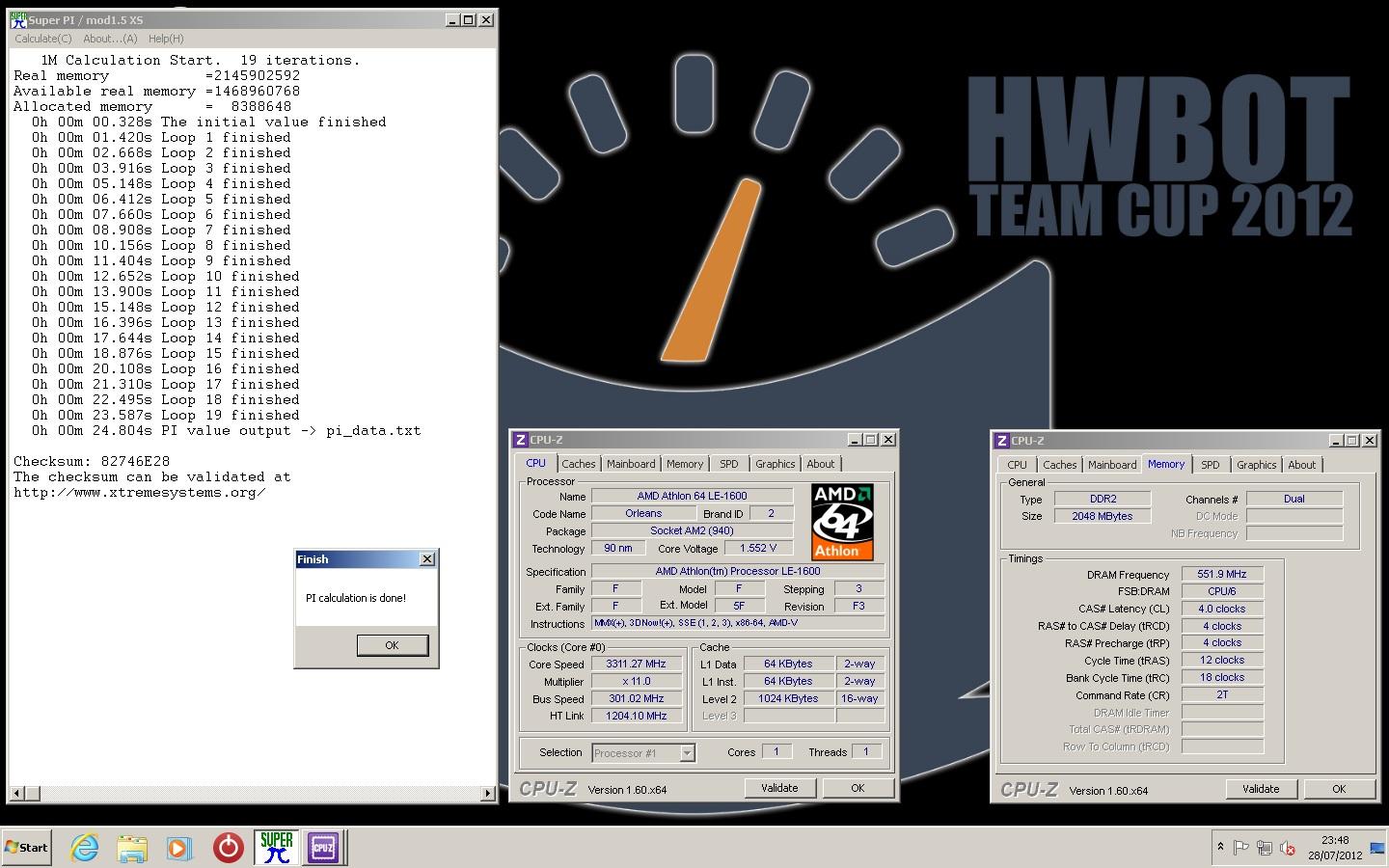Open the Help(H) menu in Super PI
This screenshot has height=868, width=1389.
point(166,39)
